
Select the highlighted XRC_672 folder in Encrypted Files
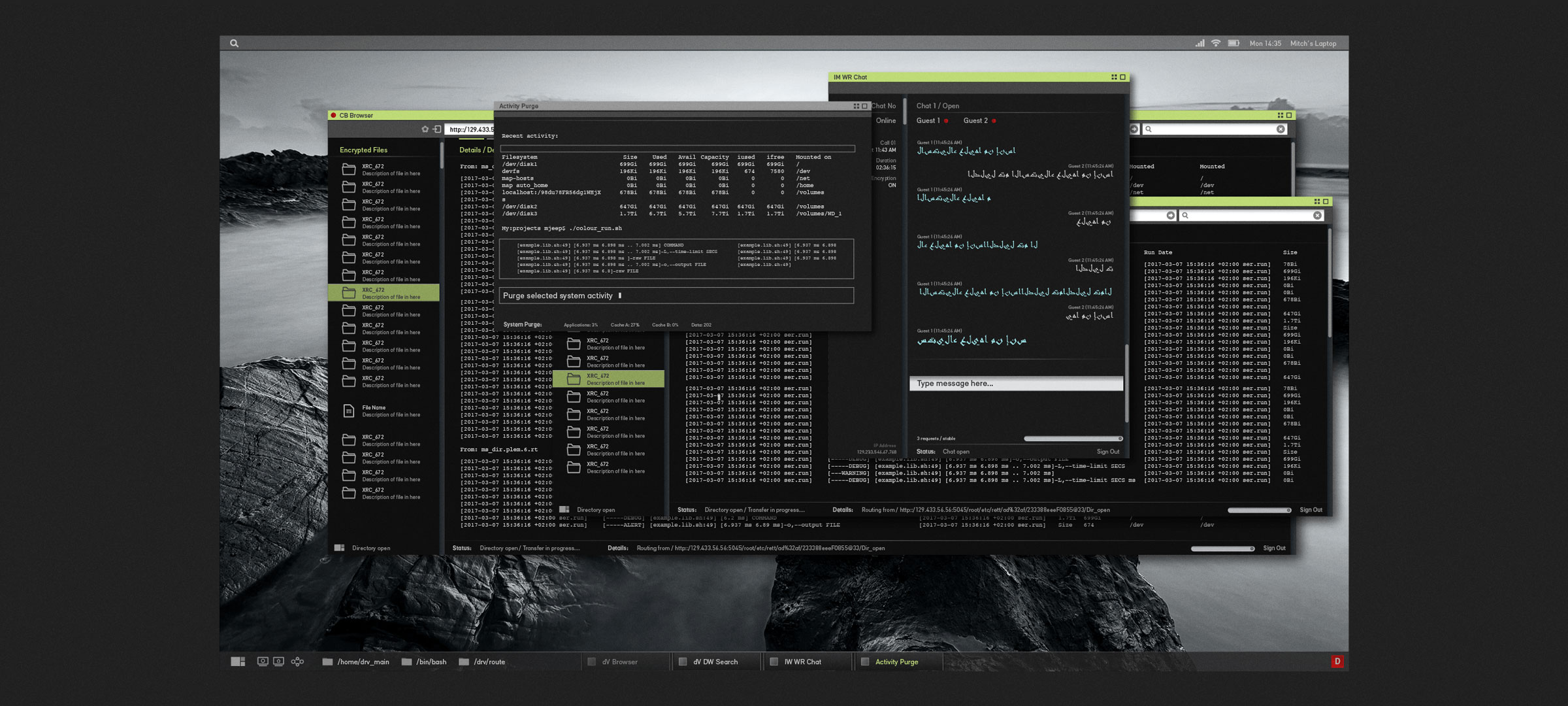[x=384, y=293]
